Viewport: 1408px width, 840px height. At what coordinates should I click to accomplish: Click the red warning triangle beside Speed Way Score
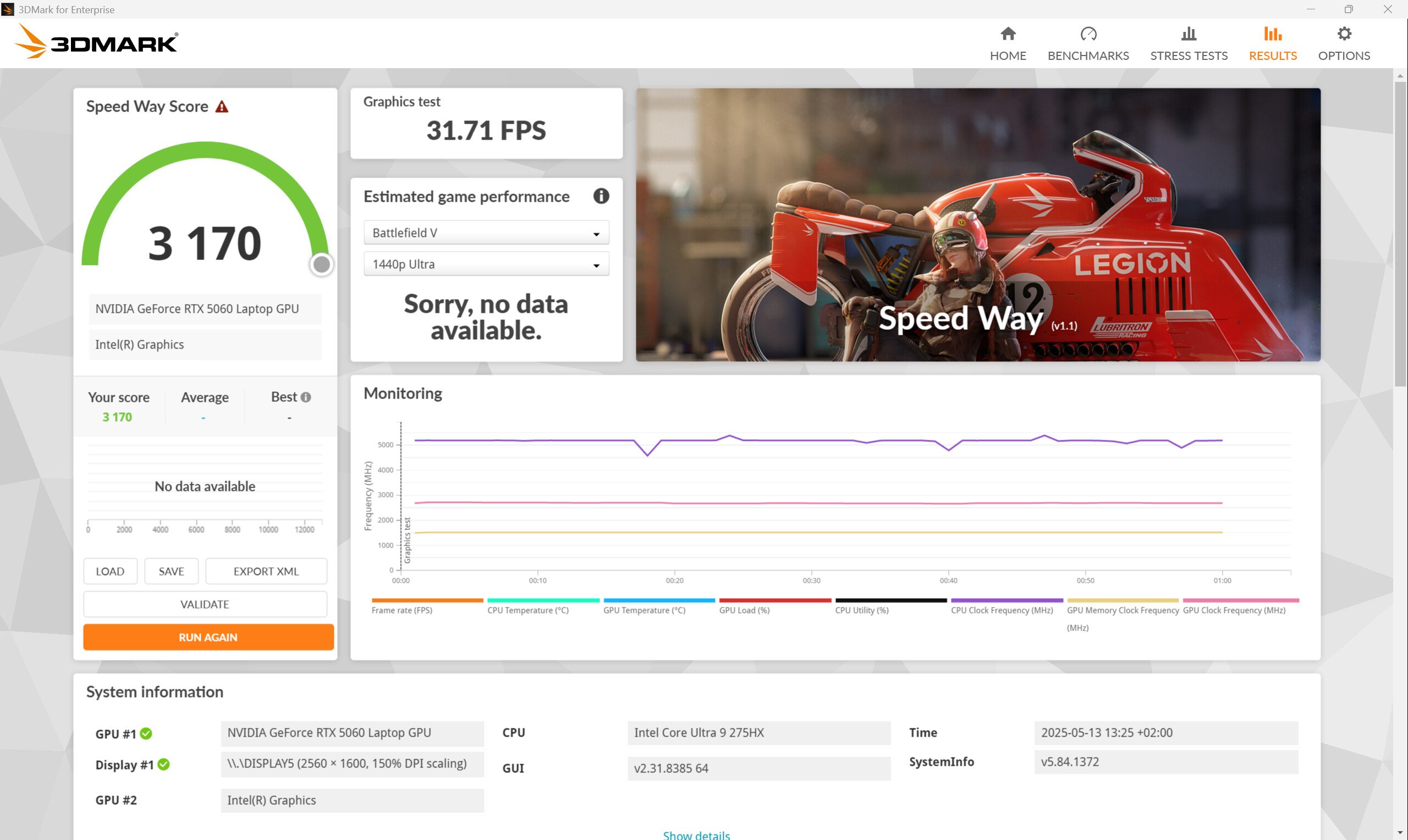[222, 107]
